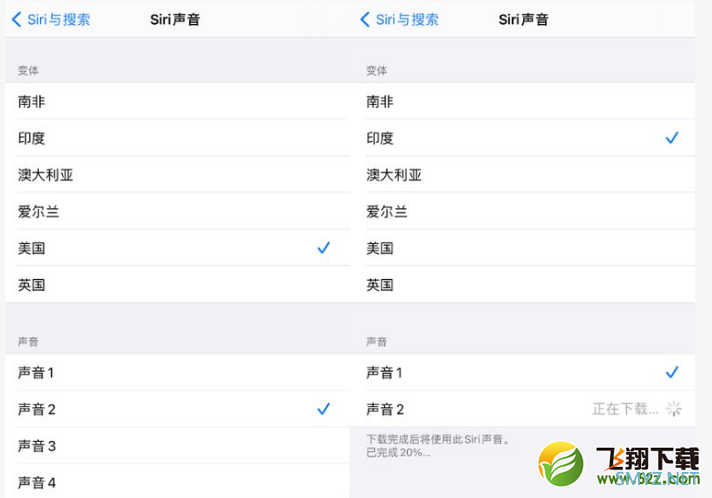
Task: Choose 声音 2 in left screen
Action: (x=177, y=409)
